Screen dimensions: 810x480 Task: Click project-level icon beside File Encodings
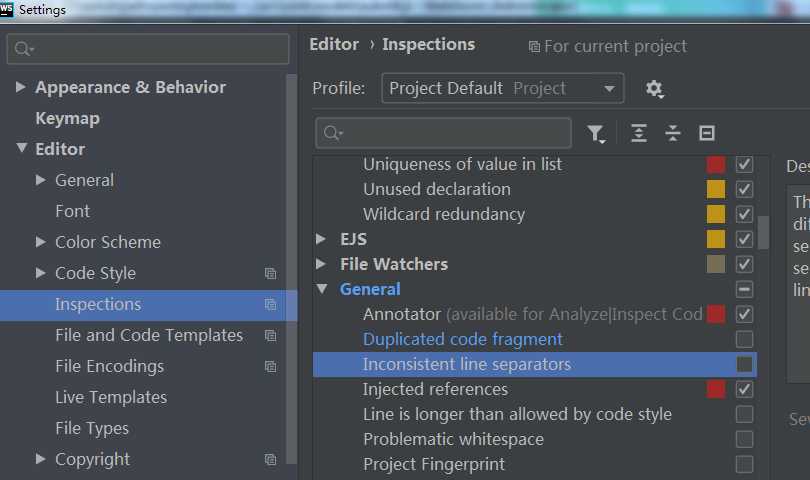[270, 366]
